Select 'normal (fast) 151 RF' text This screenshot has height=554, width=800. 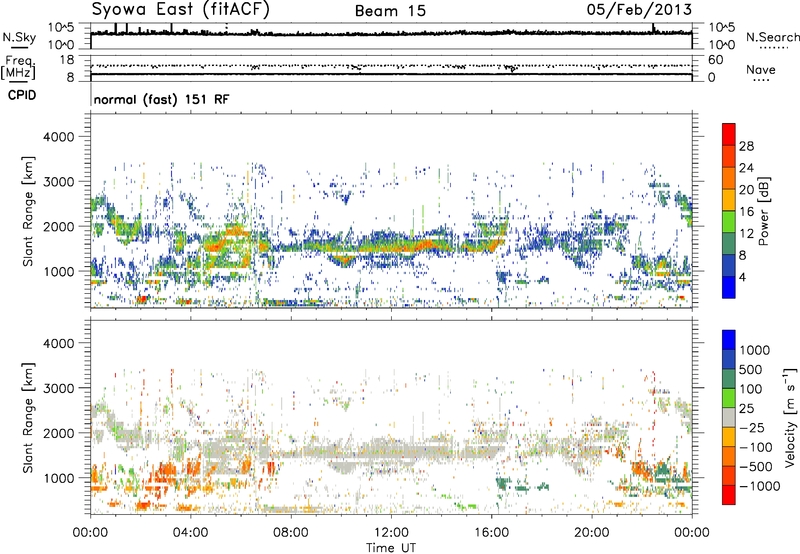coord(161,99)
